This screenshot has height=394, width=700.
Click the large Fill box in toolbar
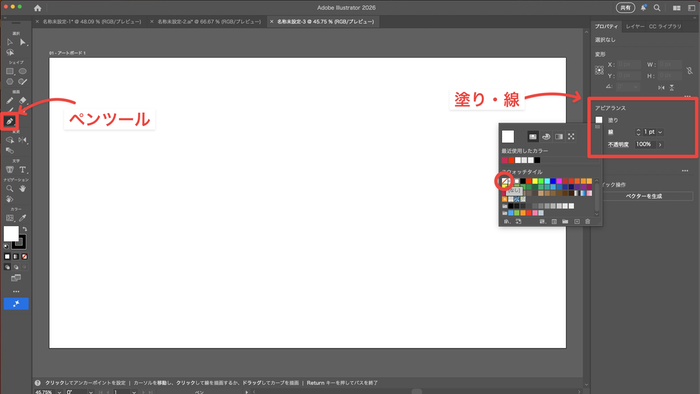[11, 233]
